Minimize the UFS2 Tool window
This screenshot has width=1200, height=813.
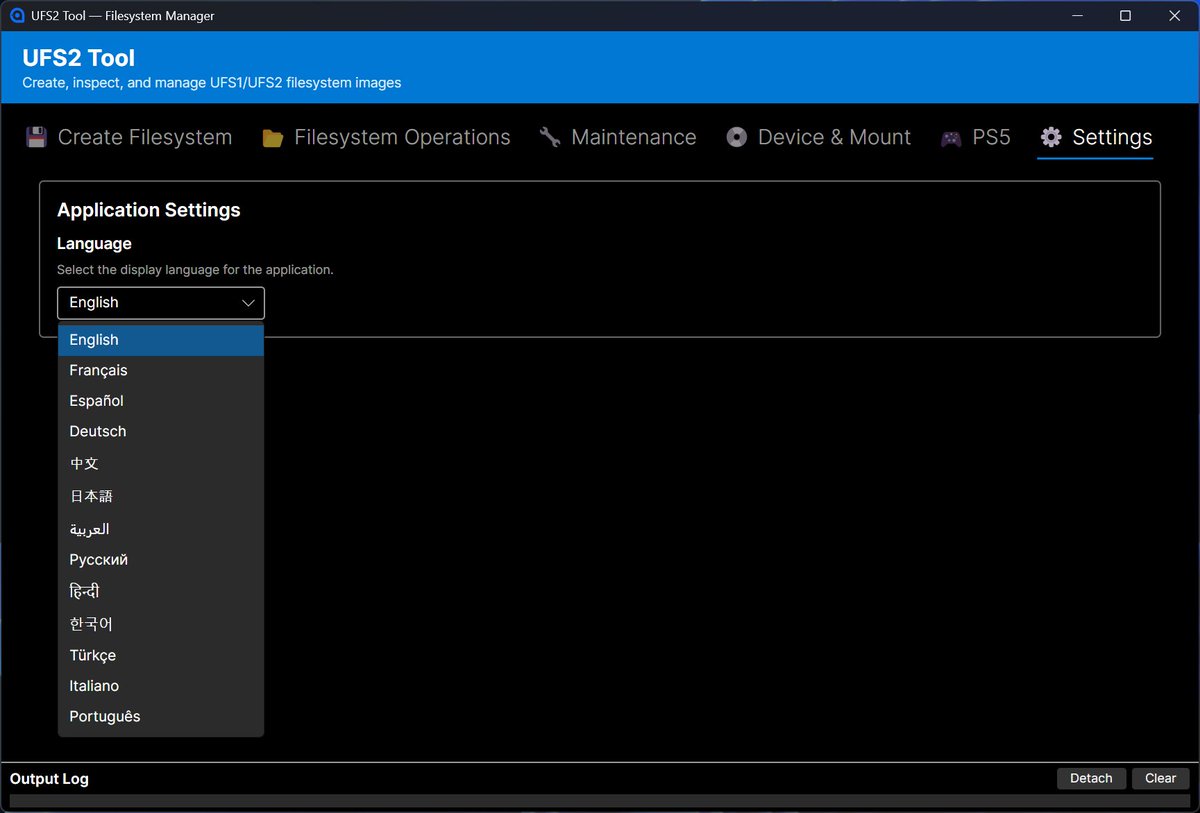(1078, 16)
